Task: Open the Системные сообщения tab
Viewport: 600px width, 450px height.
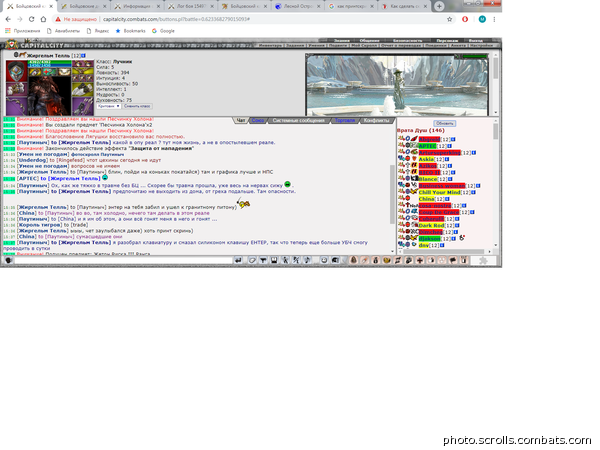Action: coord(298,121)
